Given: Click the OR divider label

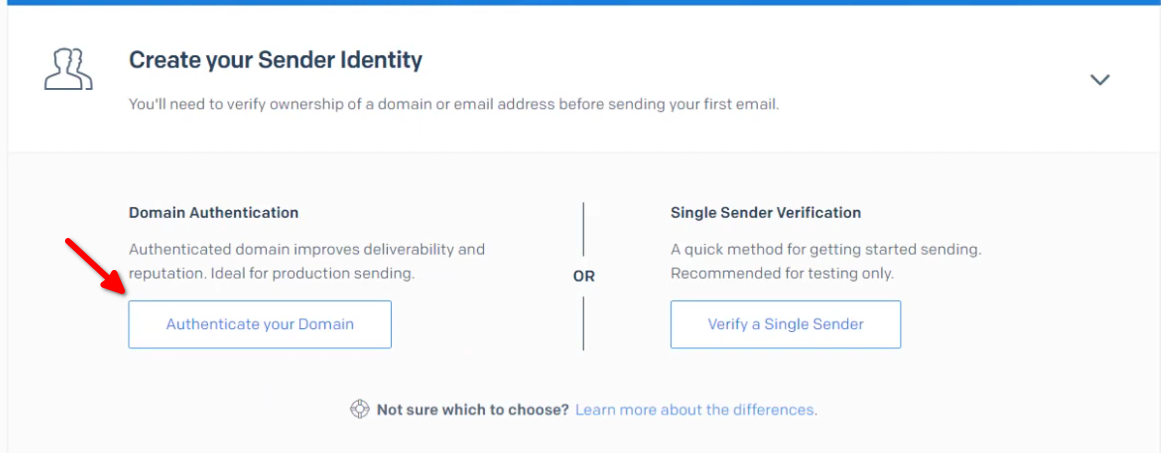Looking at the screenshot, I should tap(583, 277).
